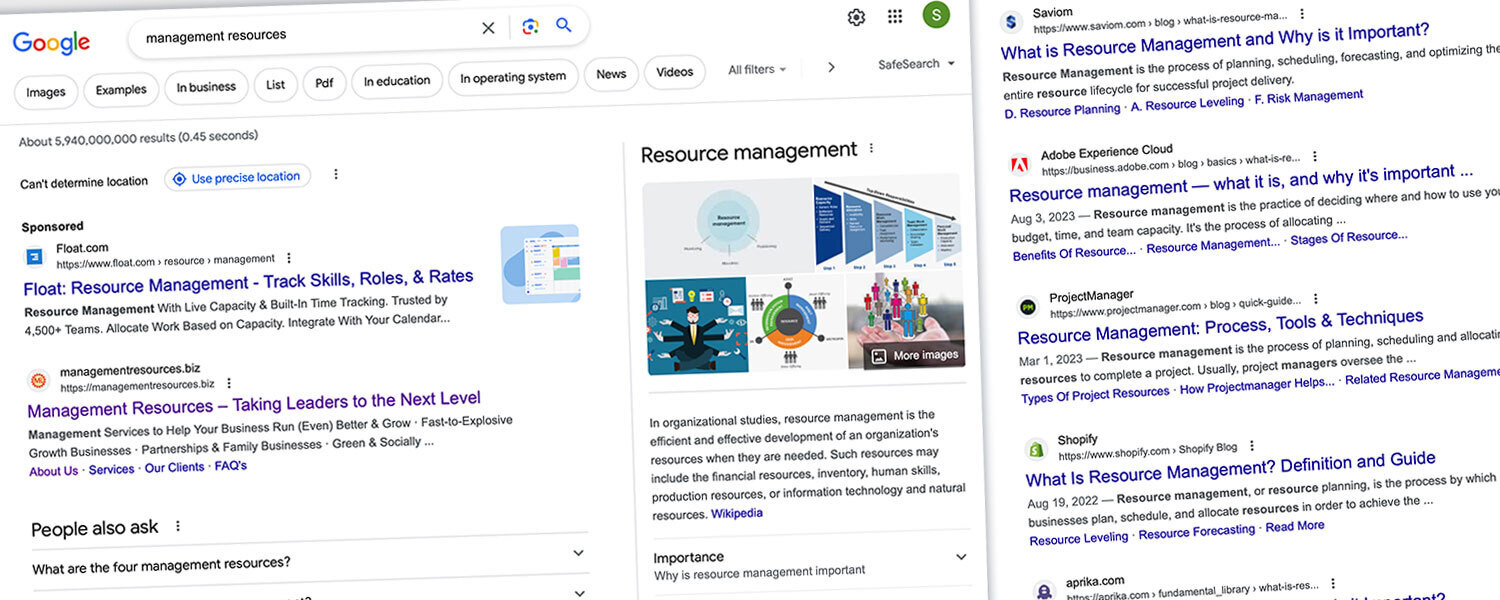Select the Examples filter chip
Viewport: 1500px width, 600px height.
click(x=121, y=90)
